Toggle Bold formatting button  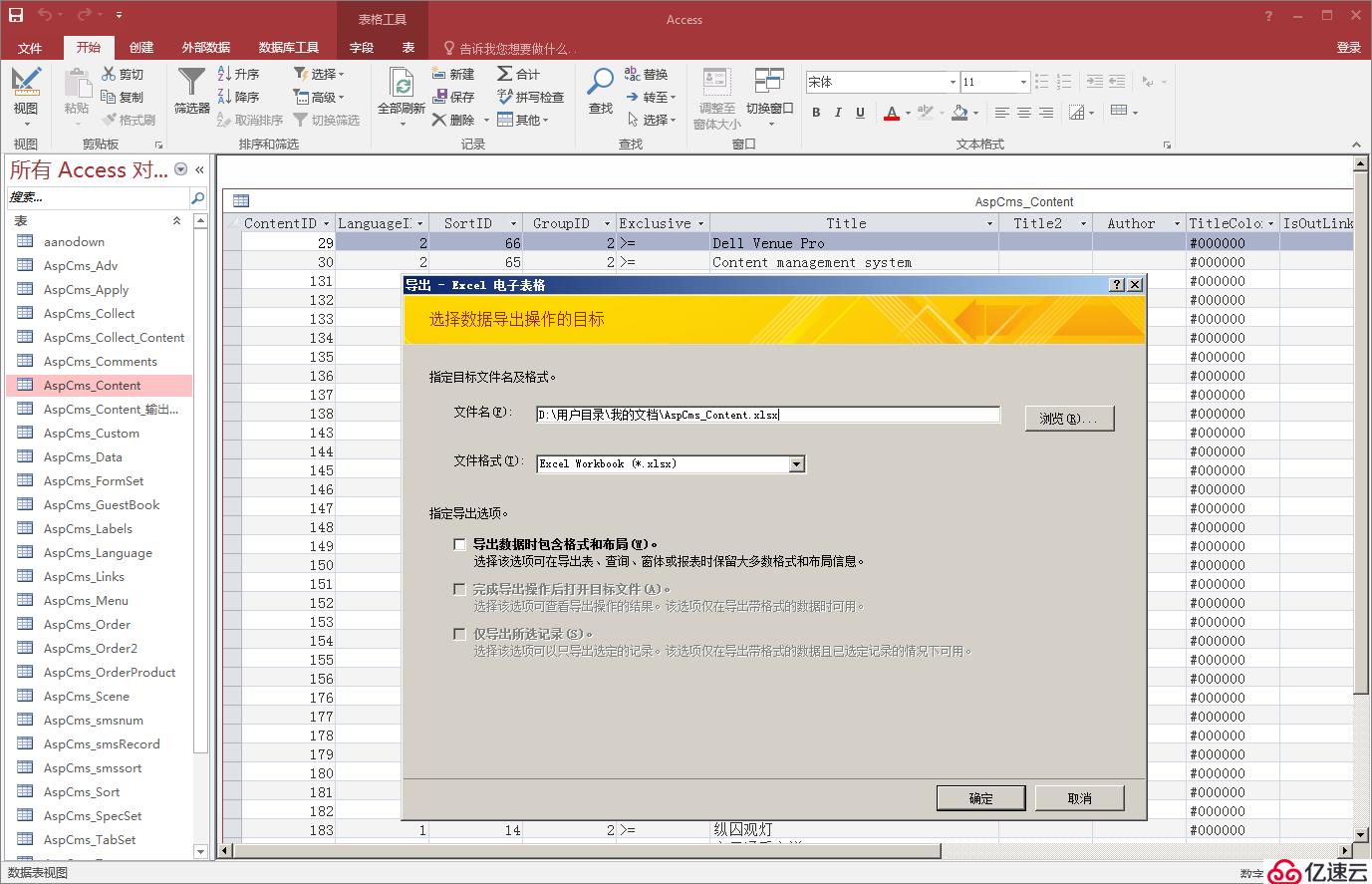pyautogui.click(x=816, y=113)
